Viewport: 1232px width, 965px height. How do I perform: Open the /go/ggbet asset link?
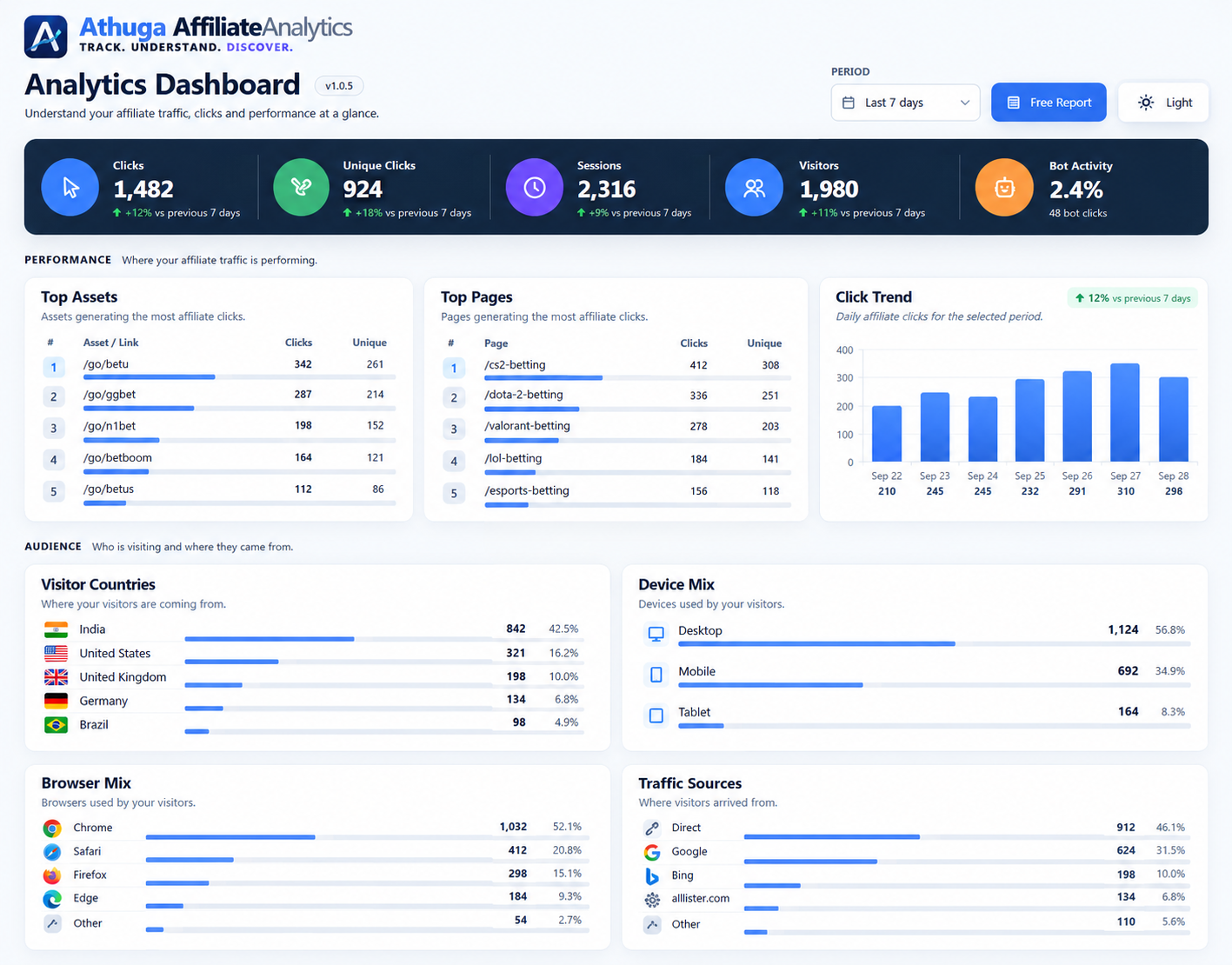point(110,395)
